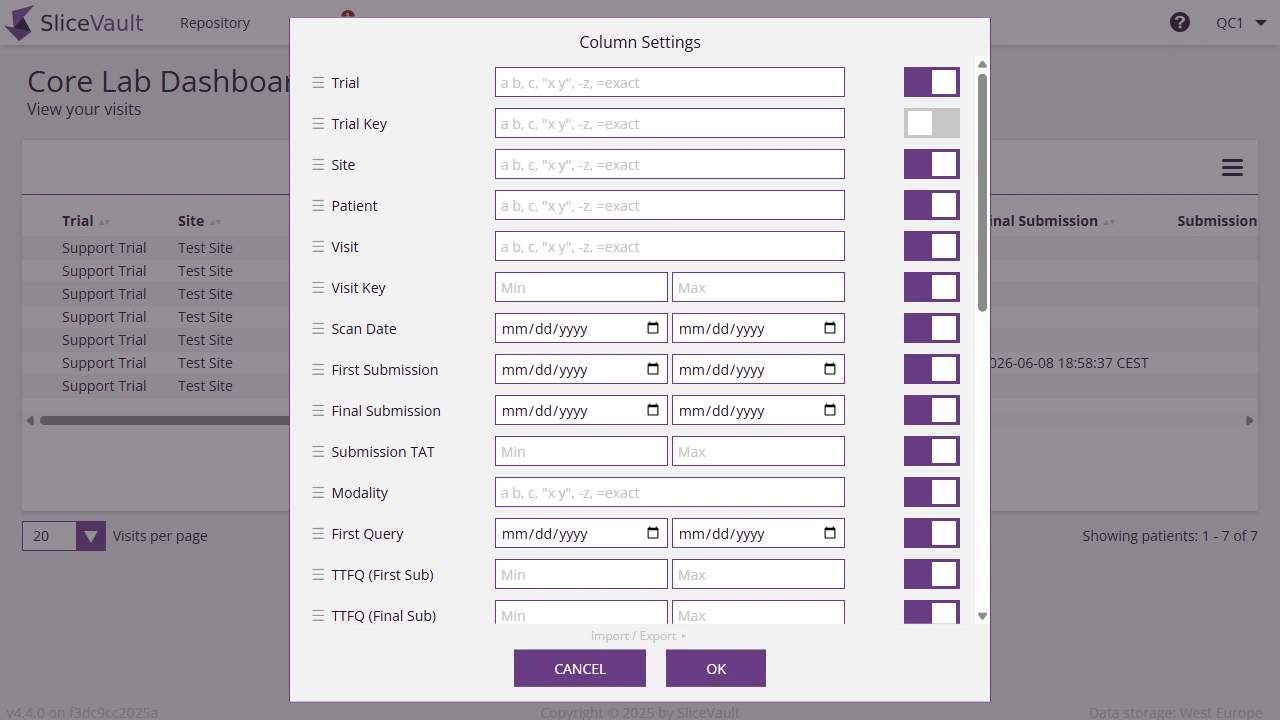Viewport: 1280px width, 720px height.
Task: Open calendar picker for First Submission start
Action: click(653, 369)
